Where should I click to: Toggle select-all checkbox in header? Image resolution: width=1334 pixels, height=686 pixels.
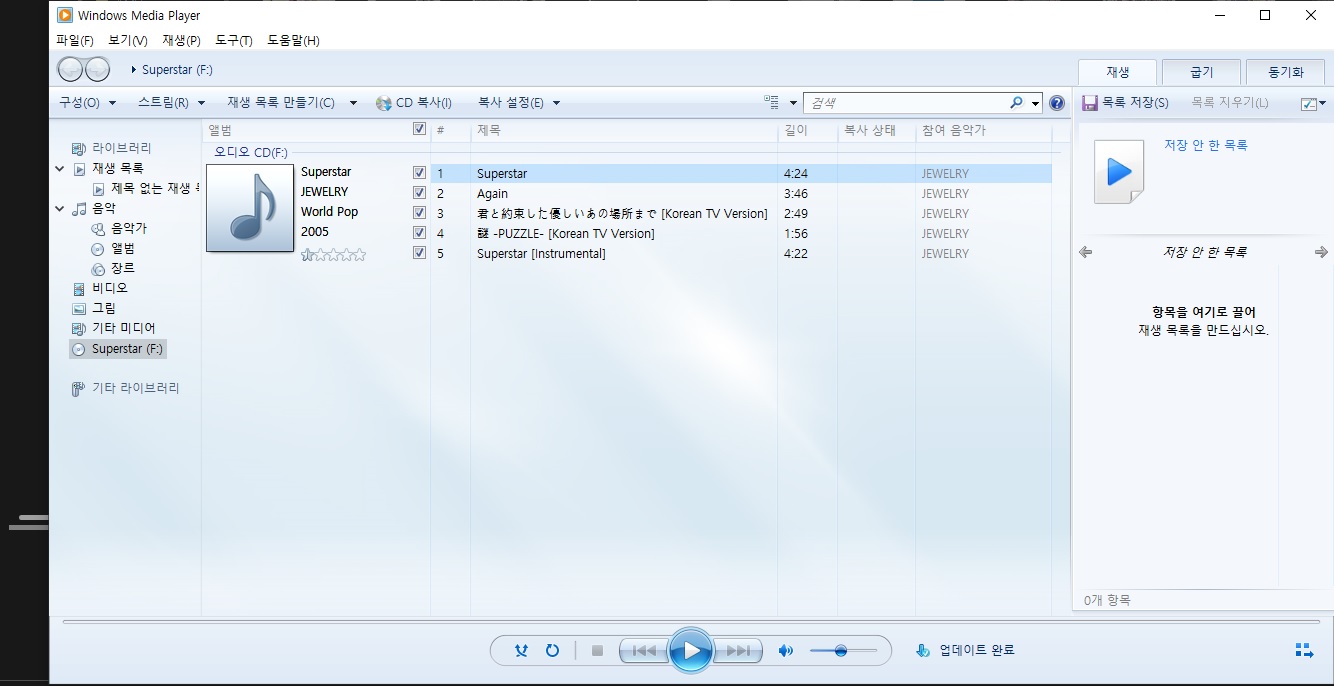coord(419,129)
